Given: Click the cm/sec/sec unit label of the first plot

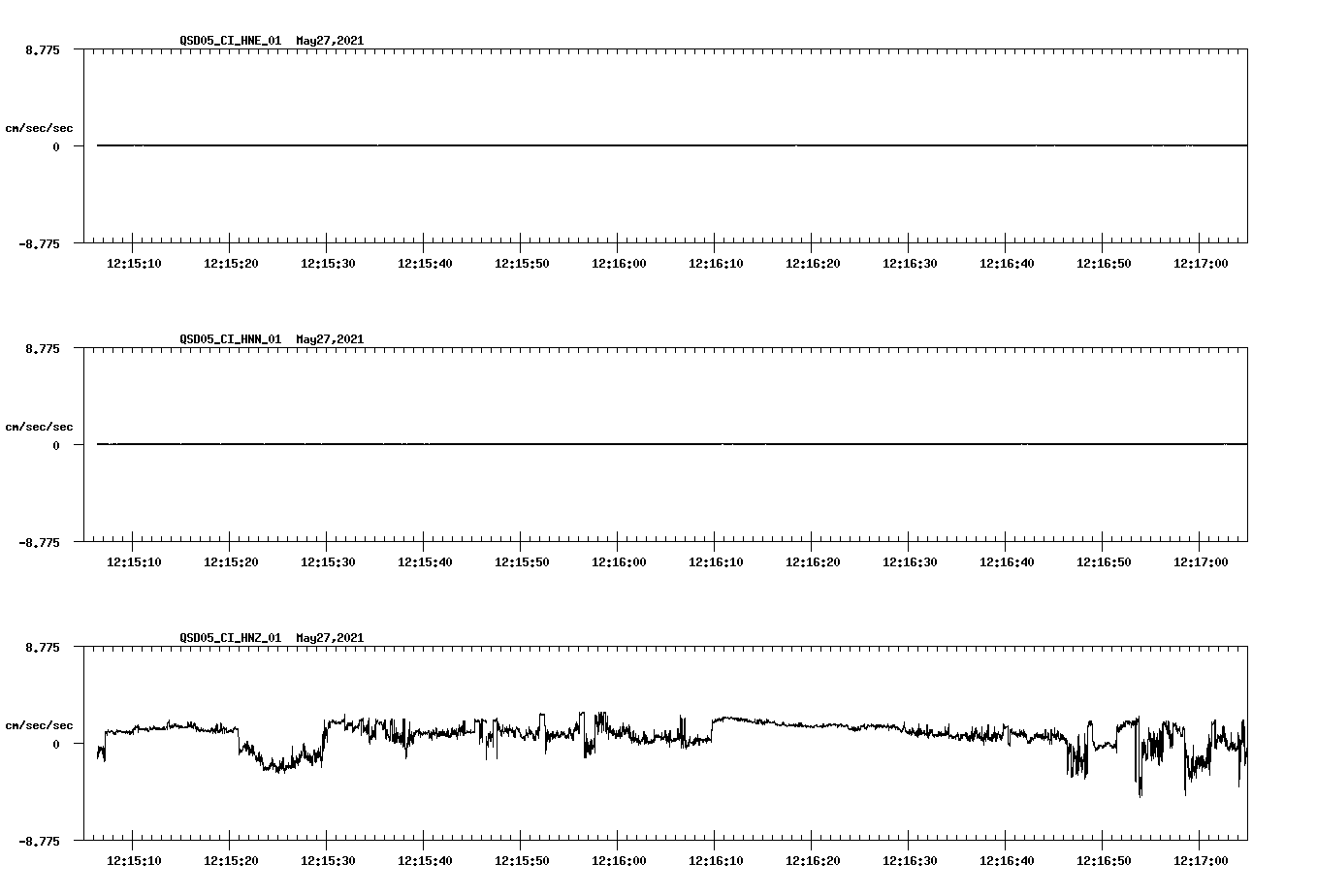Looking at the screenshot, I should click(x=39, y=126).
